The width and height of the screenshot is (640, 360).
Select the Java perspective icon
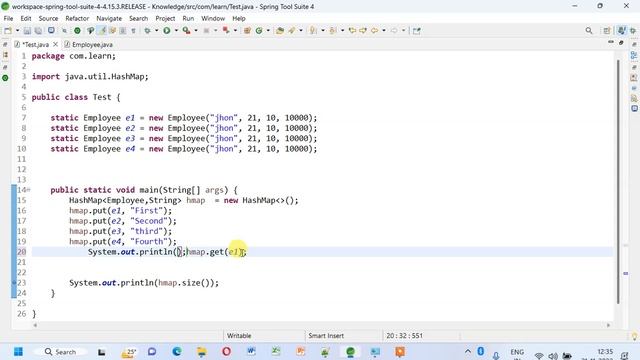coord(621,31)
